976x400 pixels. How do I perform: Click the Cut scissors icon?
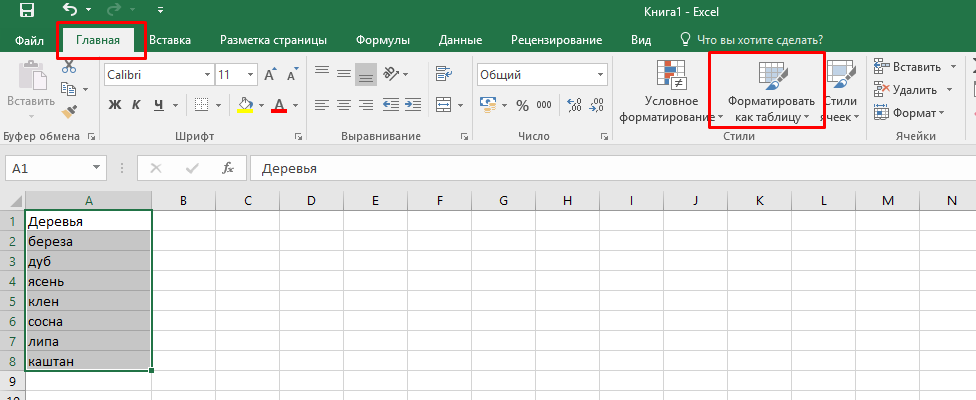[69, 67]
